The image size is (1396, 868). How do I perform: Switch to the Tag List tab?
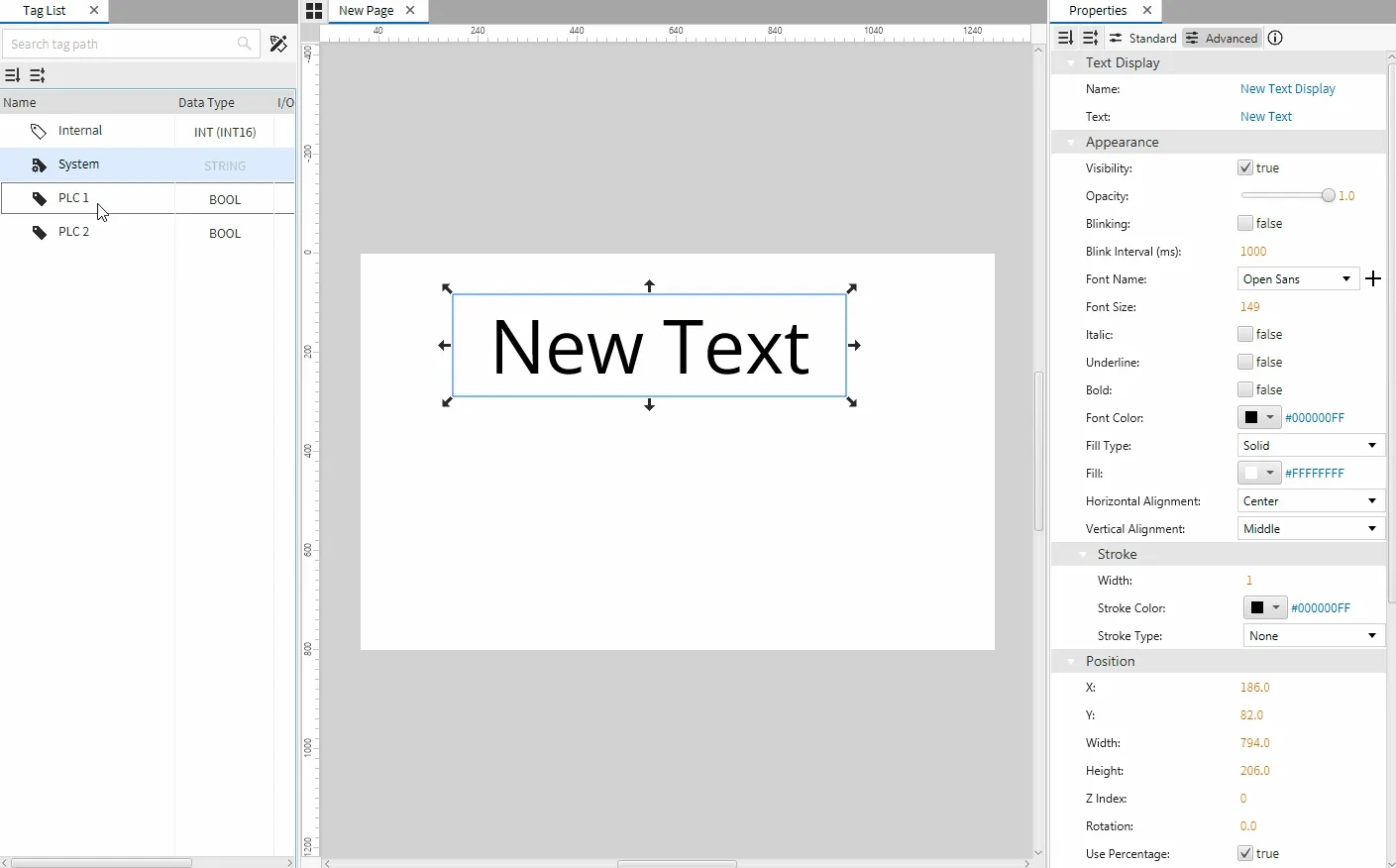45,11
